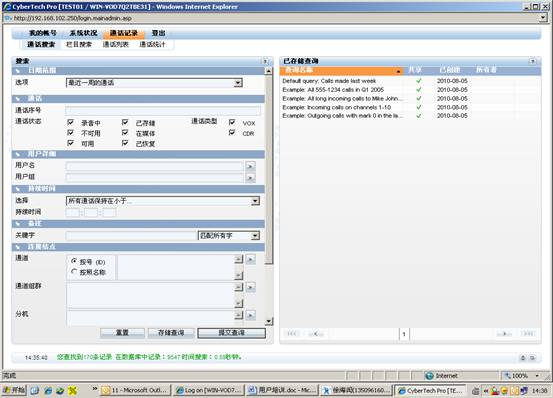Viewport: 553px width, 398px height.
Task: Collapse the 持续时间 section header
Action: pos(138,189)
